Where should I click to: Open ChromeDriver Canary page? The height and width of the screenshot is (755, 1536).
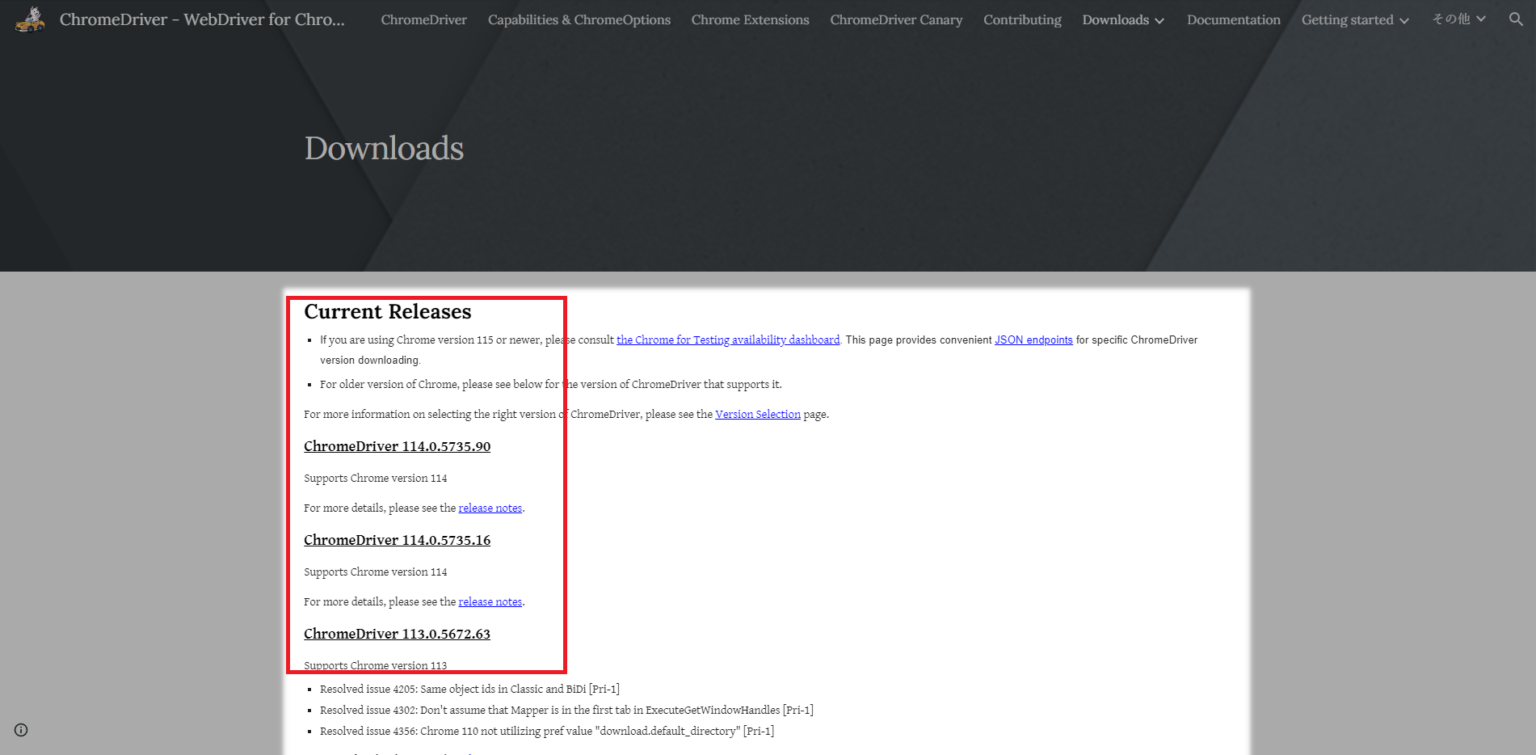[x=896, y=20]
